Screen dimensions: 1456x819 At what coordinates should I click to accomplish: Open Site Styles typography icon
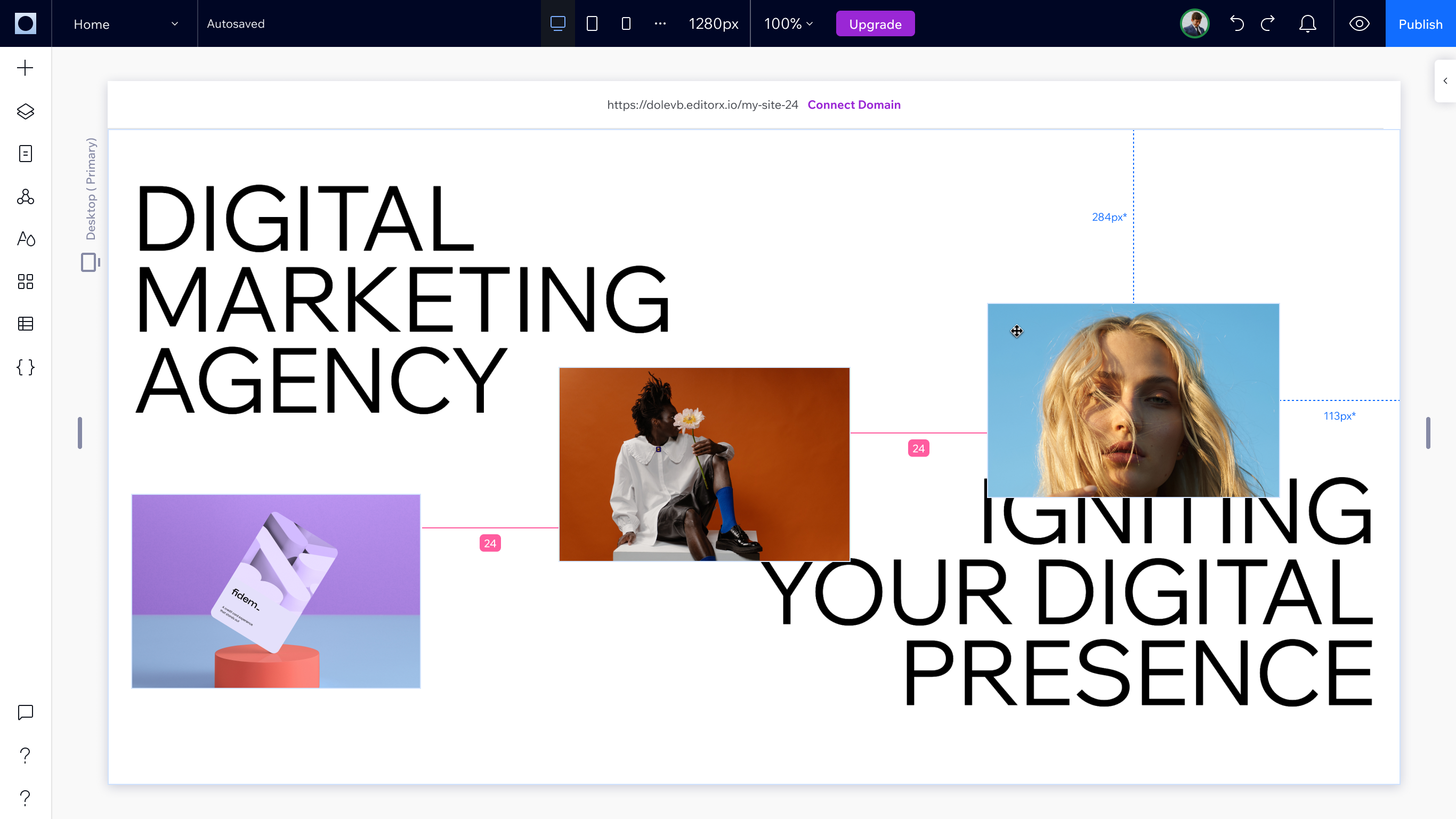coord(26,239)
